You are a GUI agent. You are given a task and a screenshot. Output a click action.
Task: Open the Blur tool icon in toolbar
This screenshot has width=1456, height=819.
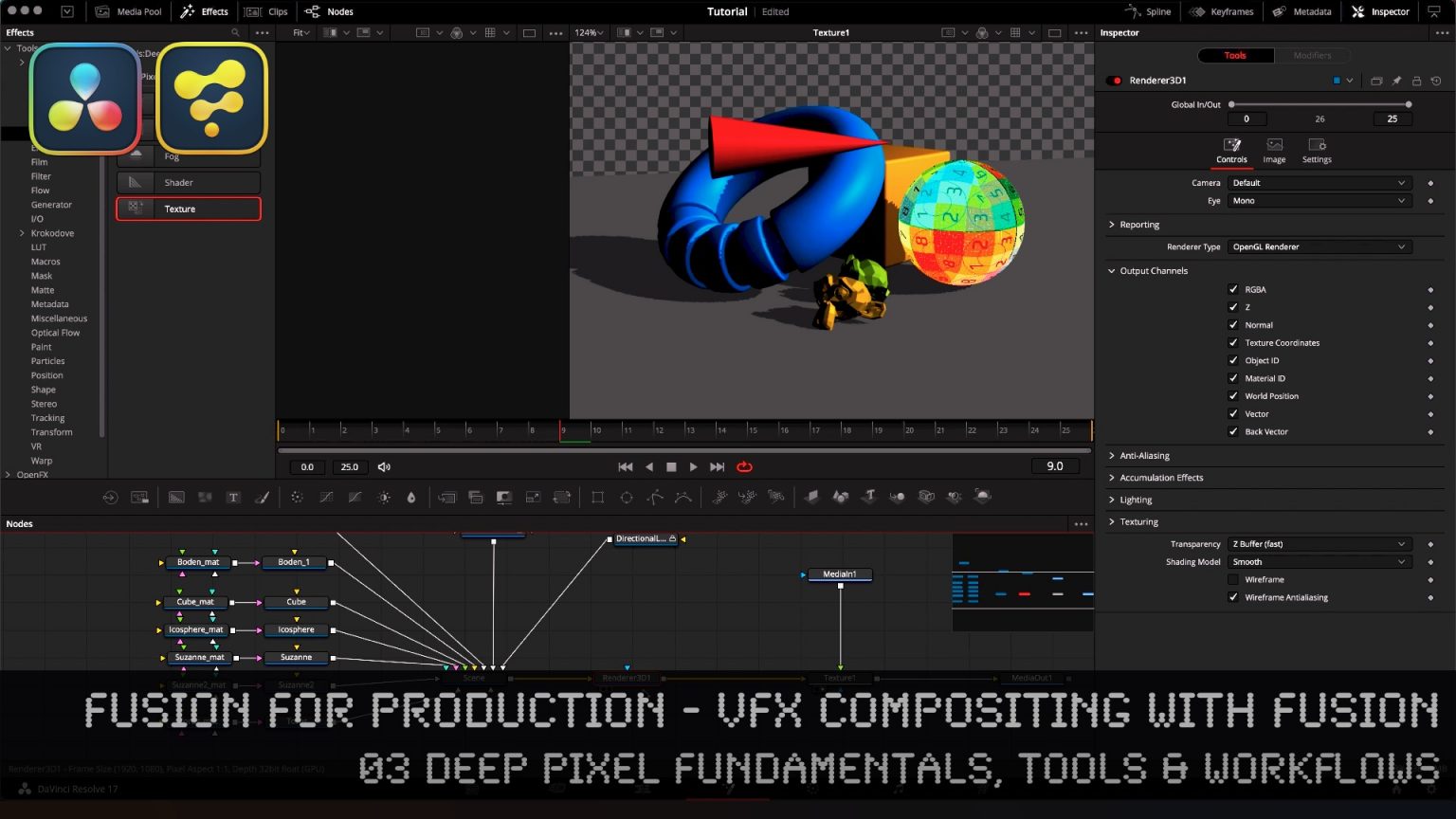pyautogui.click(x=411, y=497)
